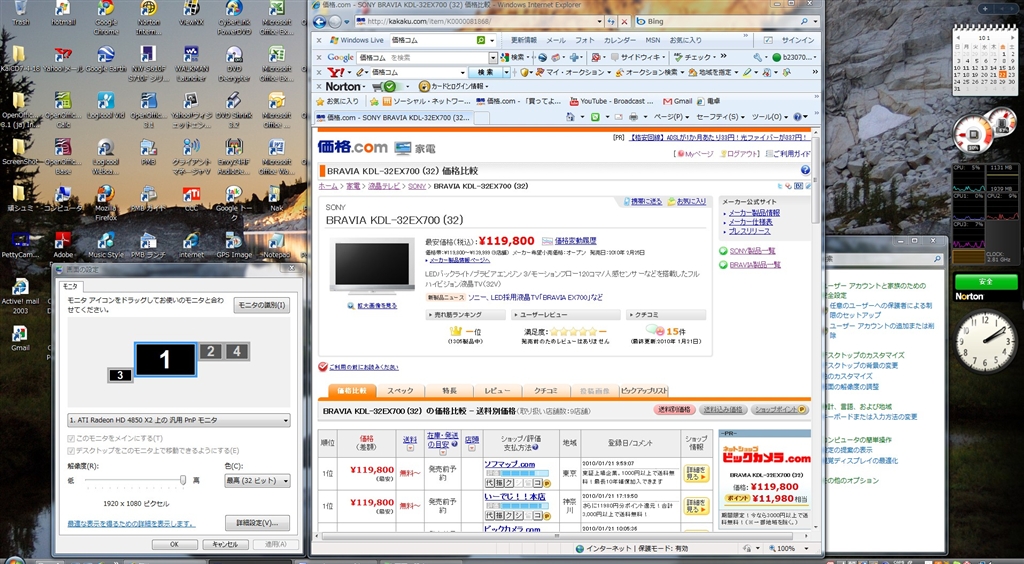Select monitor 1 in display settings
Screen dimensions: 1024x564
(x=165, y=360)
